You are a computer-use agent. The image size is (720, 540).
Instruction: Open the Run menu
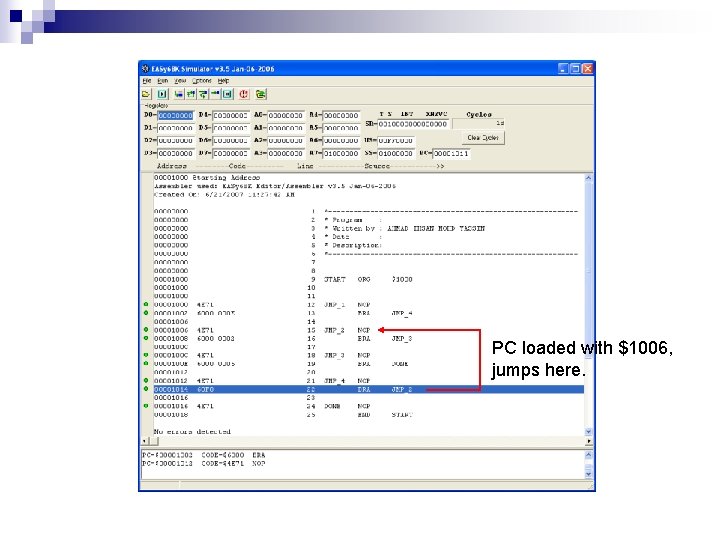pos(163,81)
